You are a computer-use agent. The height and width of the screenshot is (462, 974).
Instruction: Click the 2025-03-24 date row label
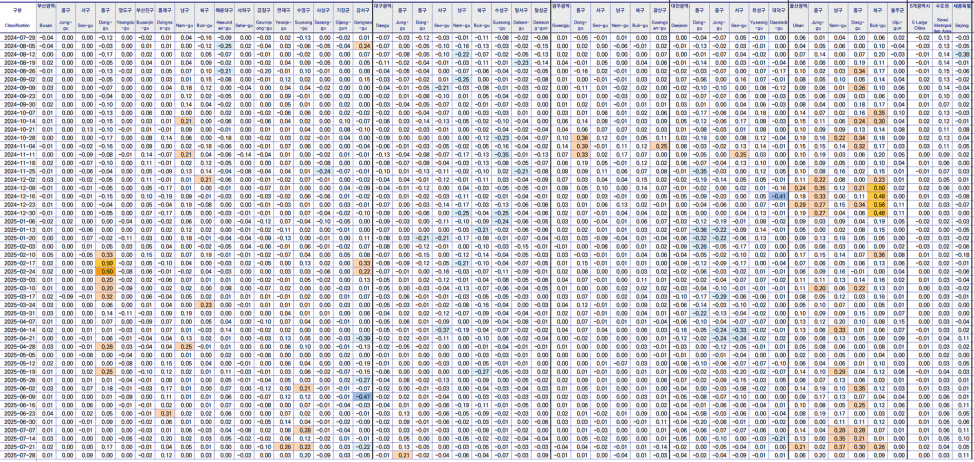tap(17, 304)
